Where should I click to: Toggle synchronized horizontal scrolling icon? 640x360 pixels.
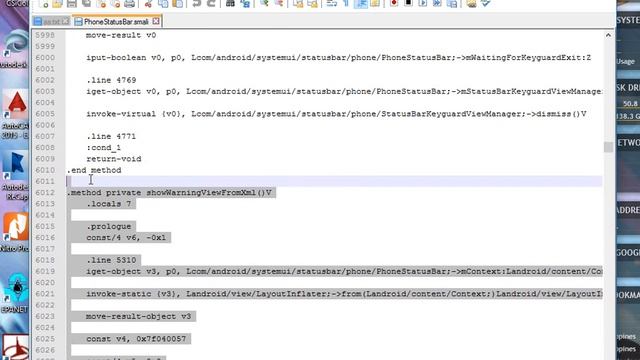[x=313, y=4]
